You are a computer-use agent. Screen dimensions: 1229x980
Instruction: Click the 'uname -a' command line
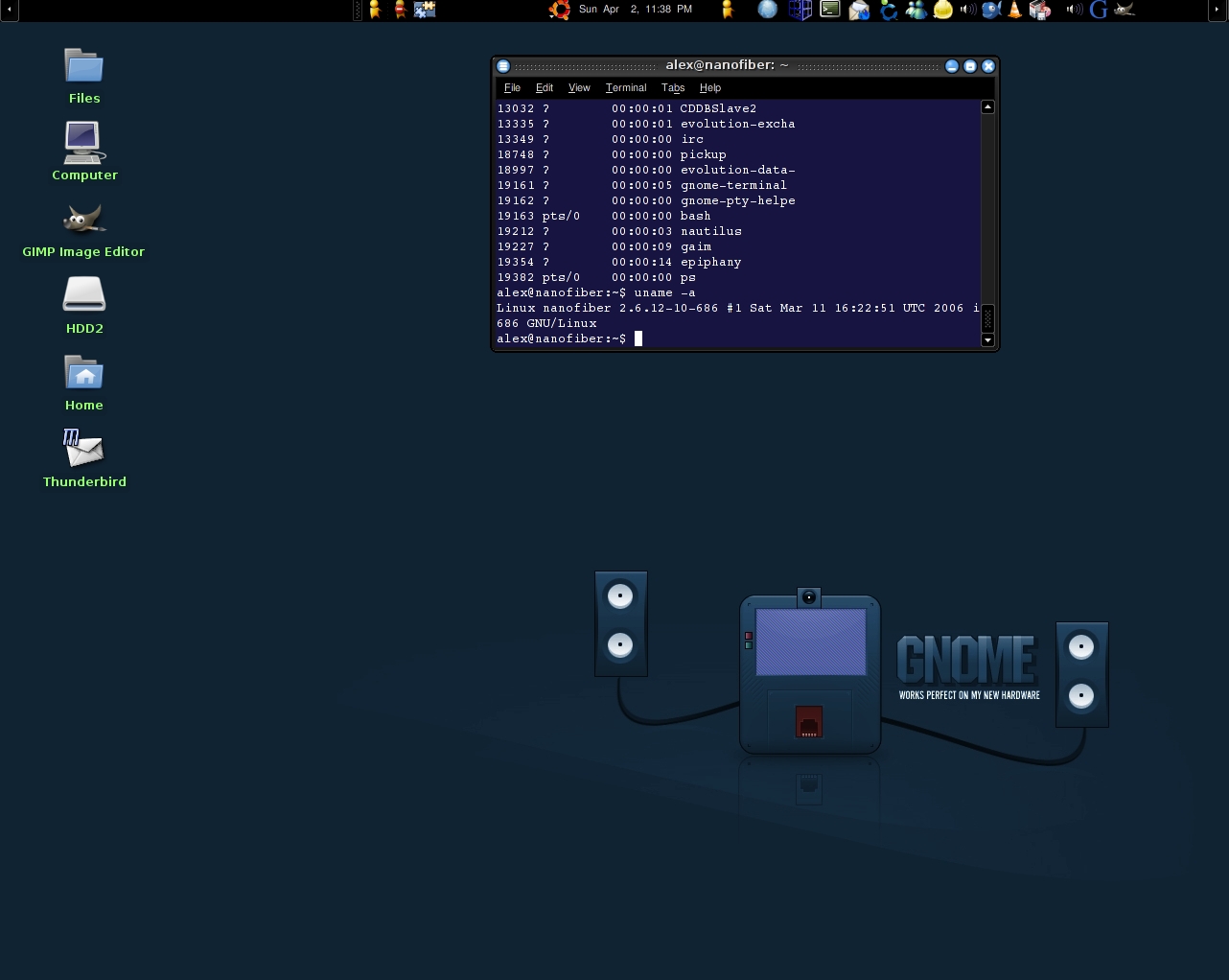tap(596, 292)
